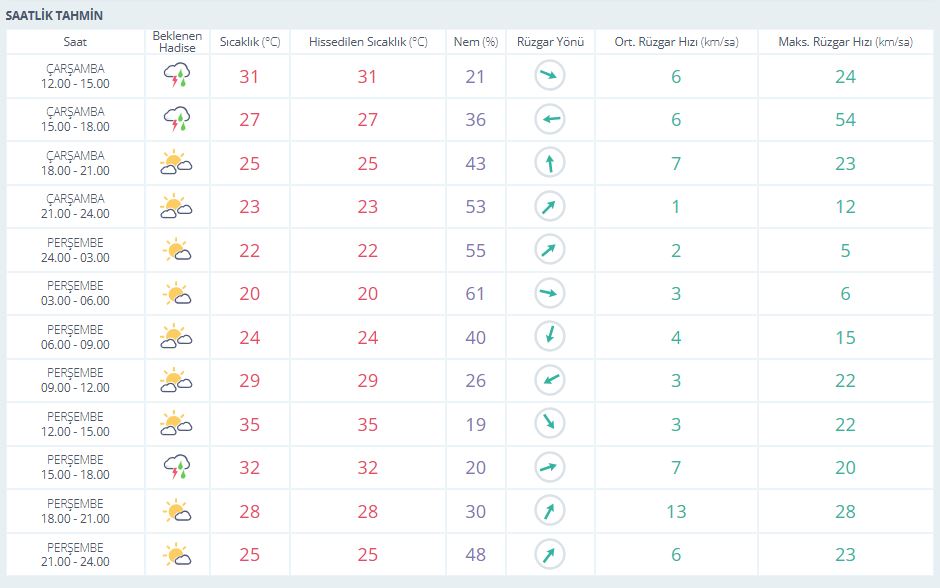Image resolution: width=940 pixels, height=588 pixels.
Task: Click wind arrow for Perşembe 09.00 - 12.00
Action: tap(550, 380)
